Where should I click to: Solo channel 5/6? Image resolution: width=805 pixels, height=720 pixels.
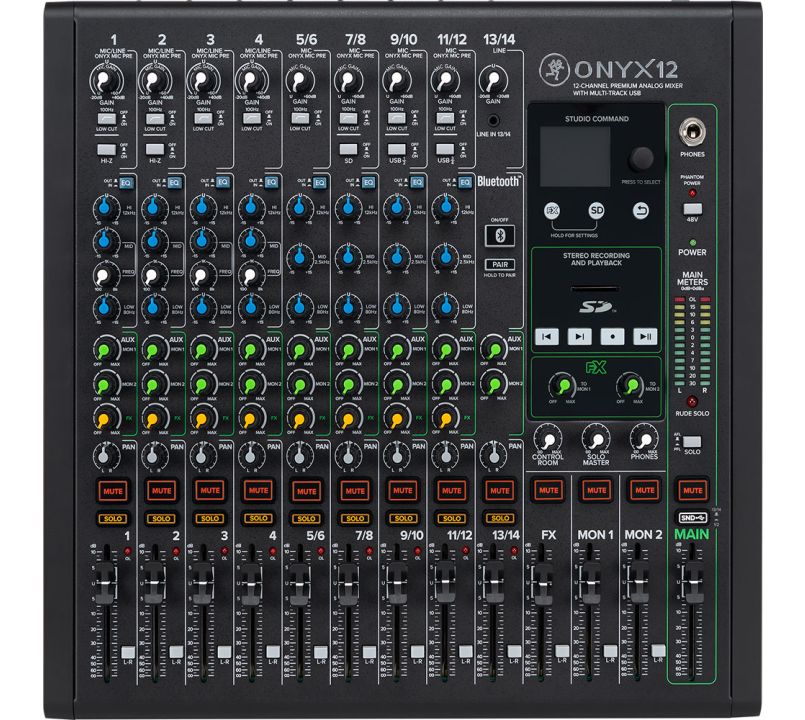(x=306, y=518)
